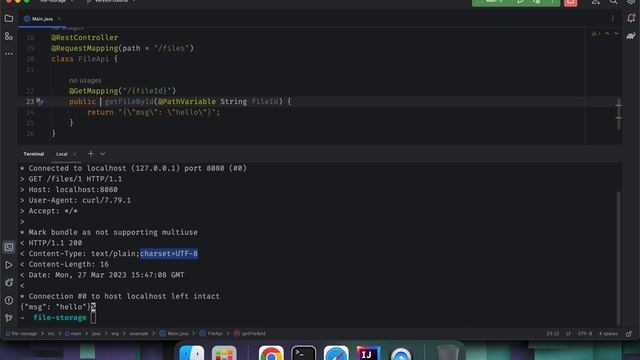The height and width of the screenshot is (360, 640).
Task: Open the Debug tool window bug icon
Action: click(9, 282)
